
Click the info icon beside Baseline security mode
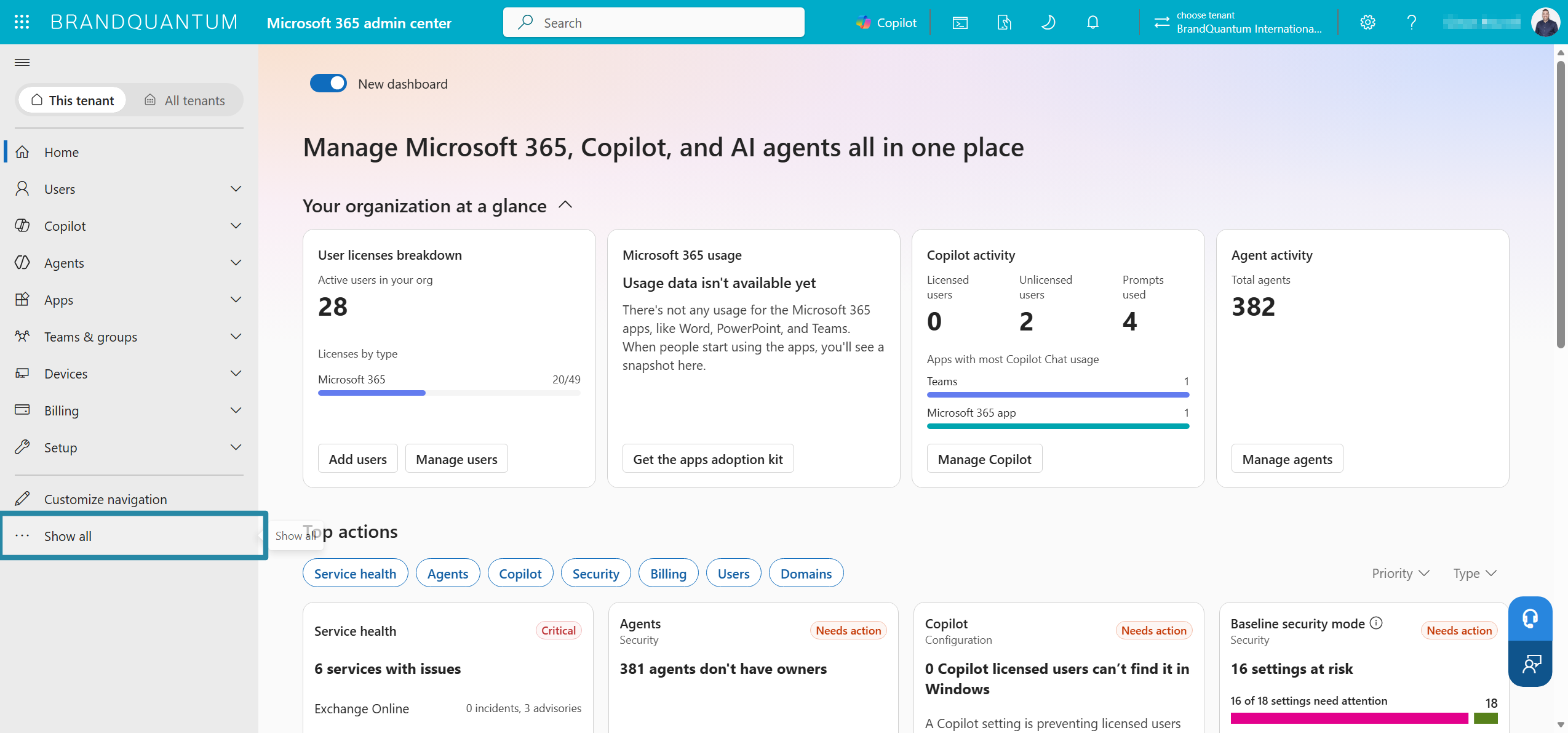pos(1377,623)
